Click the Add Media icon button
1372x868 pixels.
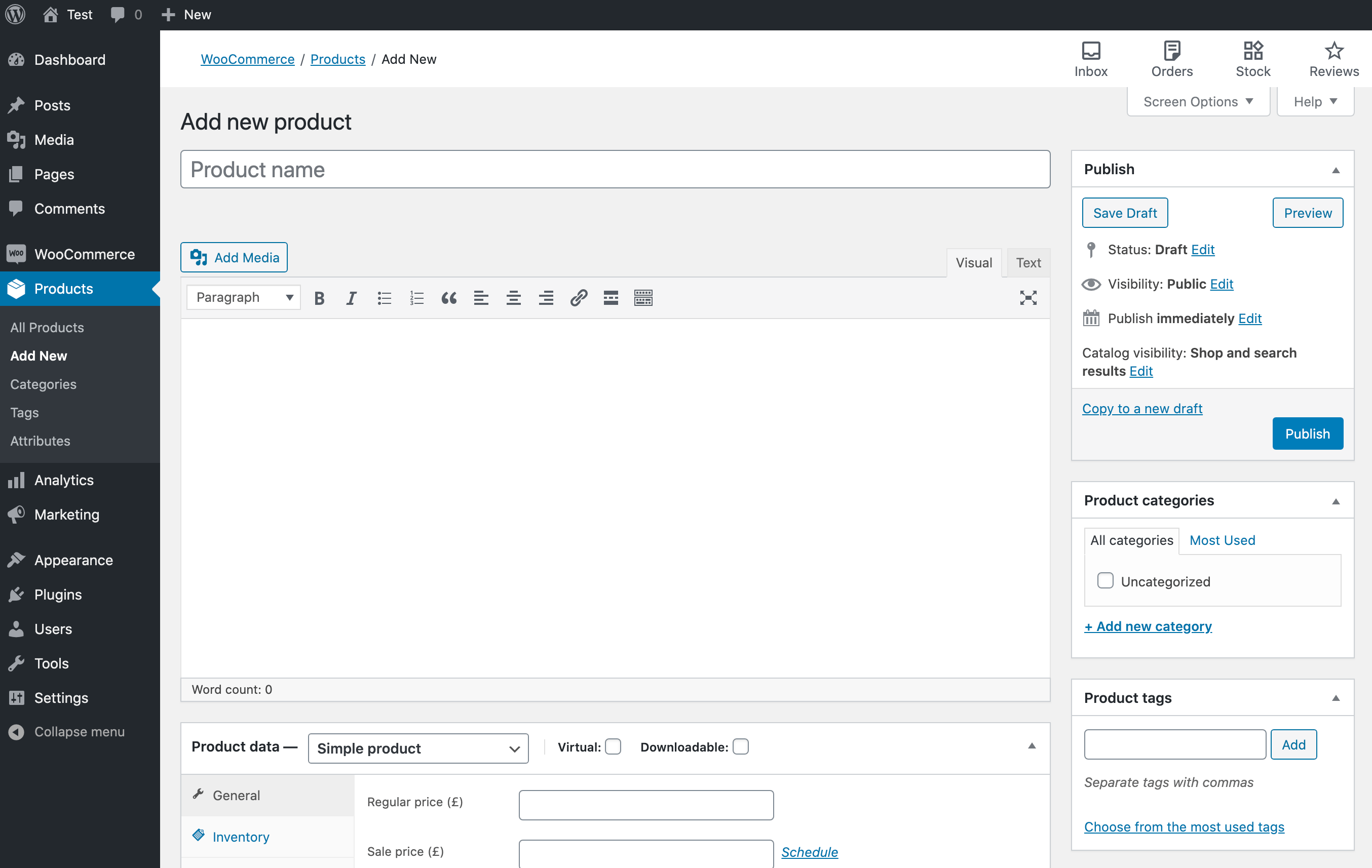200,258
